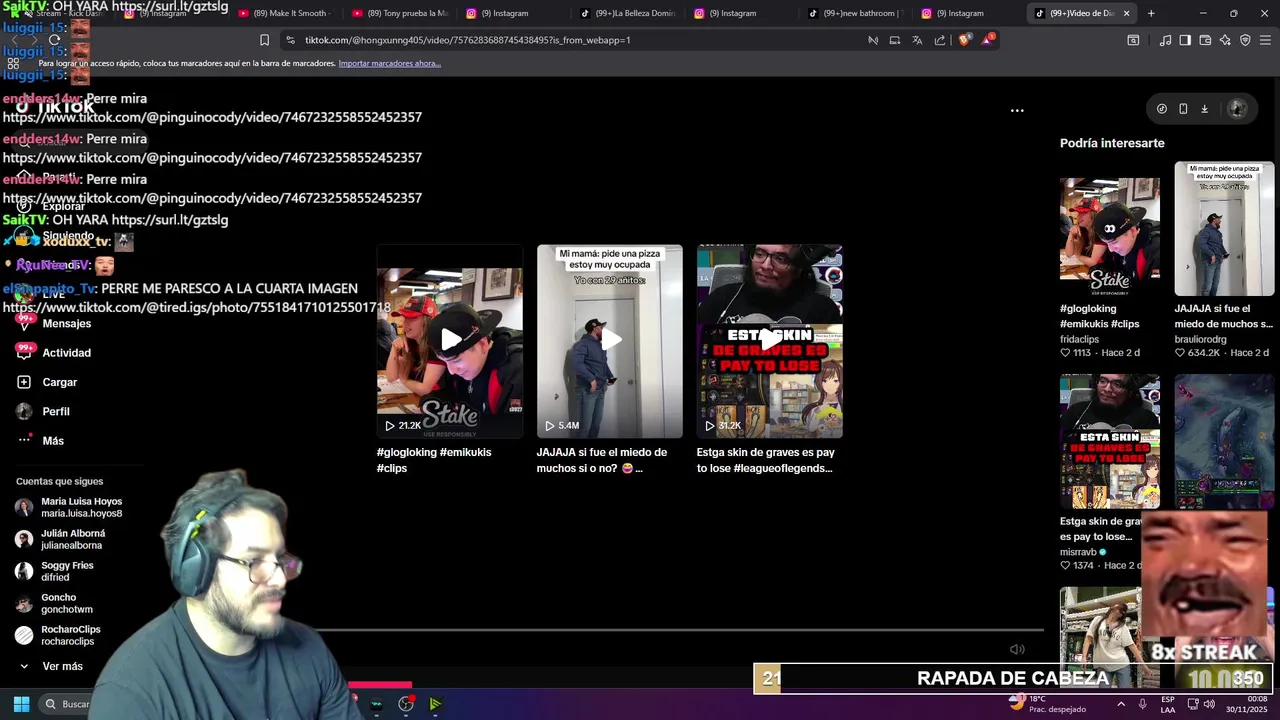Open Cargar upload in TikTok sidebar
Screen dimensions: 1280x720
[59, 382]
